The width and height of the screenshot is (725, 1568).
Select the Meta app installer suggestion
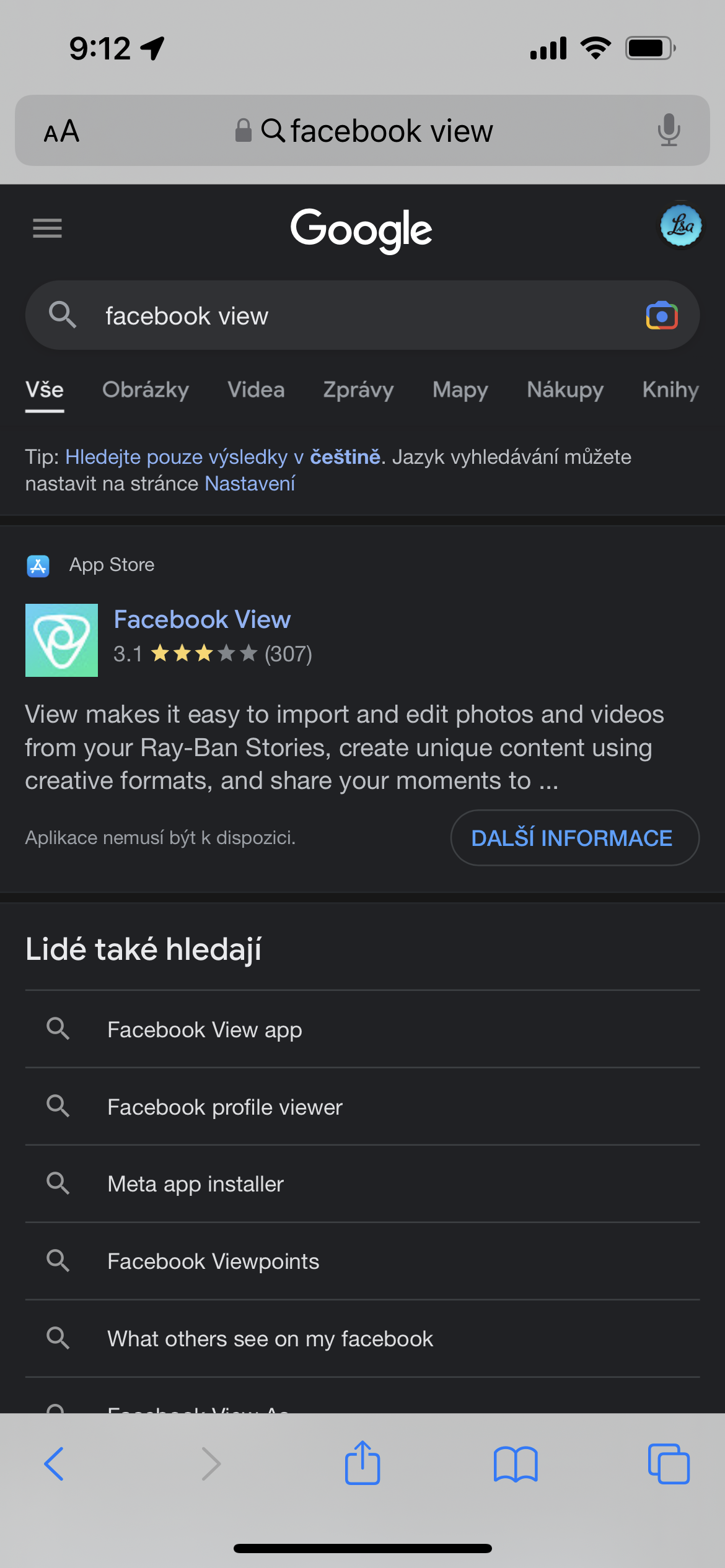[x=196, y=1184]
